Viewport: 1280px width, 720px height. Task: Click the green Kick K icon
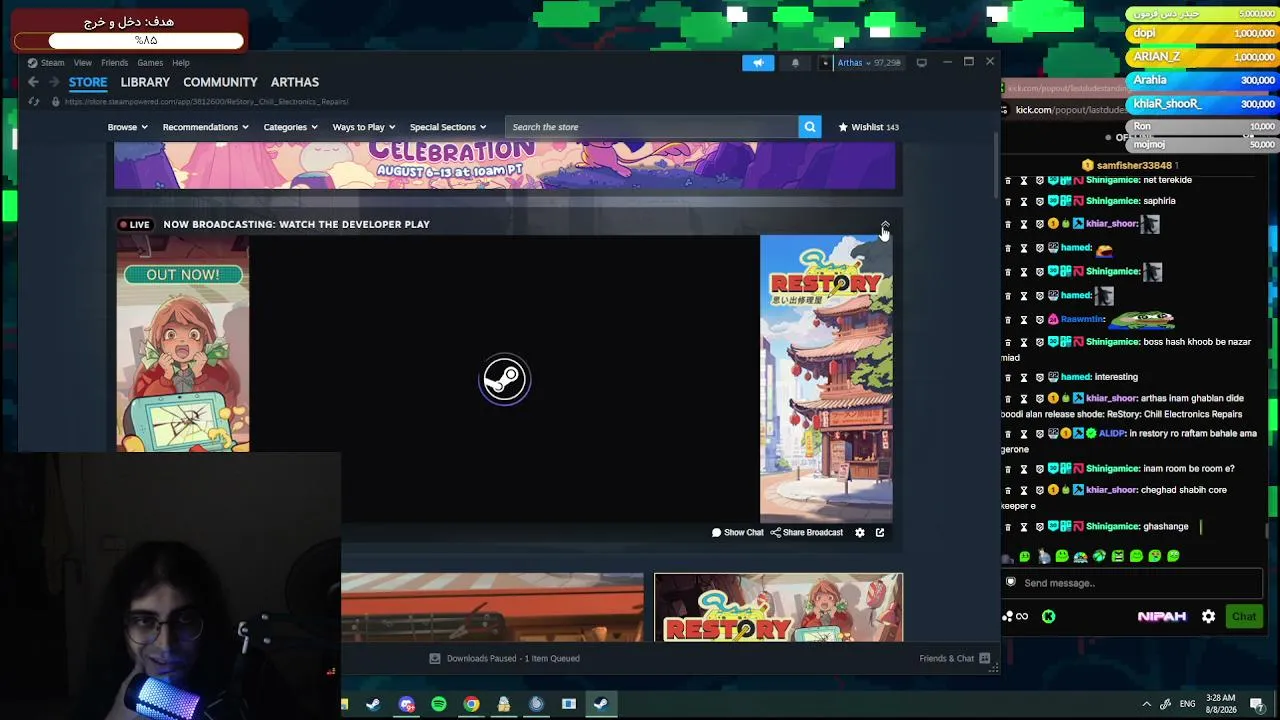pos(1048,617)
